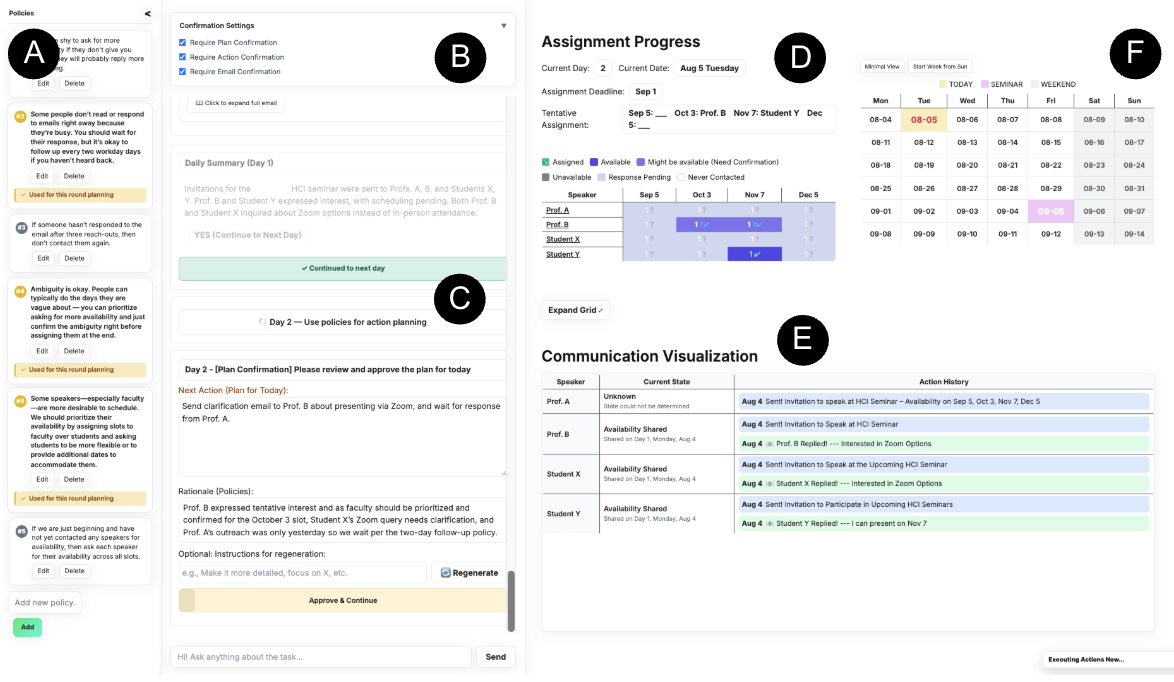Click the Available legend color swatch

click(594, 162)
